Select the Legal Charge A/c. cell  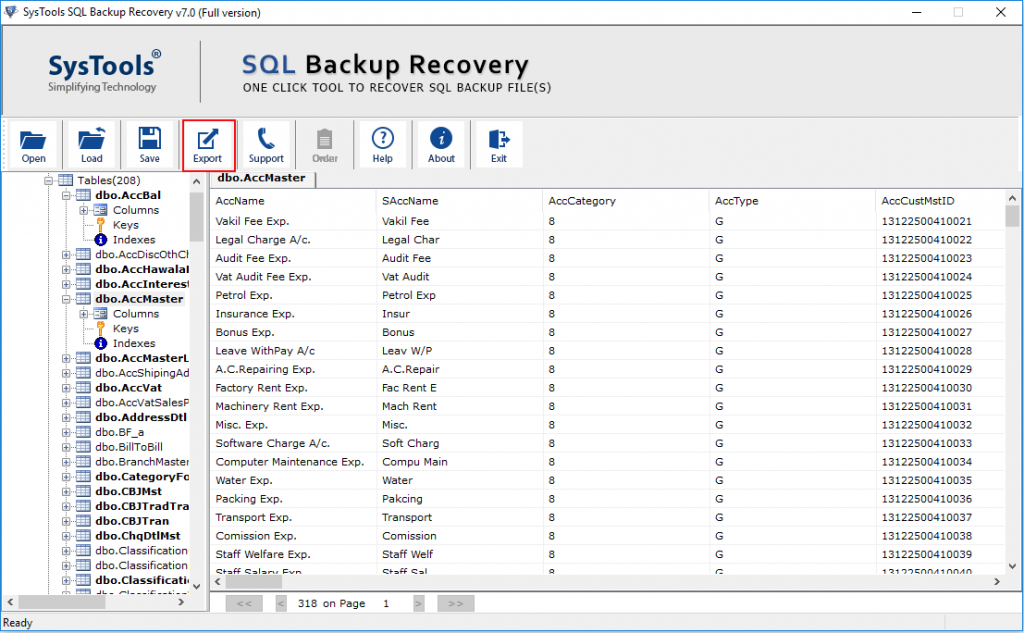pyautogui.click(x=263, y=240)
